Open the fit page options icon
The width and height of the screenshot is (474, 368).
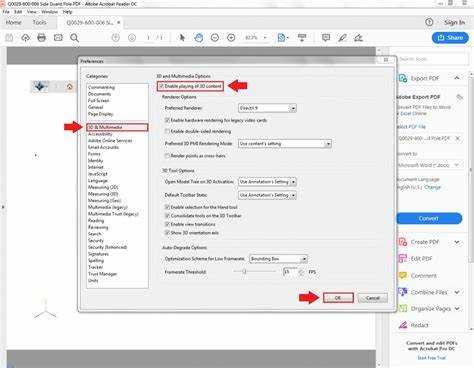coord(282,38)
